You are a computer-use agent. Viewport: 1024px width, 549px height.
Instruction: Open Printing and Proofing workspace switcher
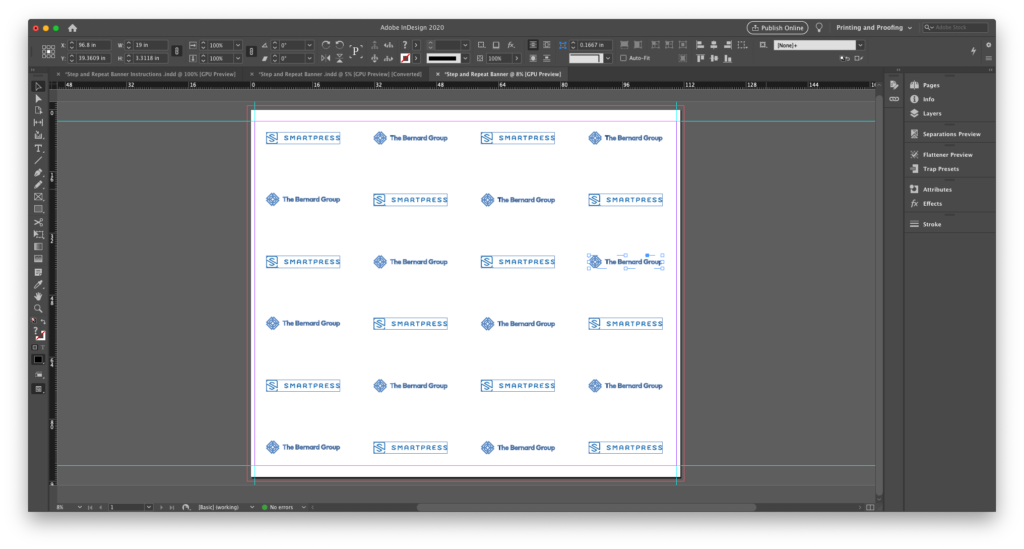(874, 27)
